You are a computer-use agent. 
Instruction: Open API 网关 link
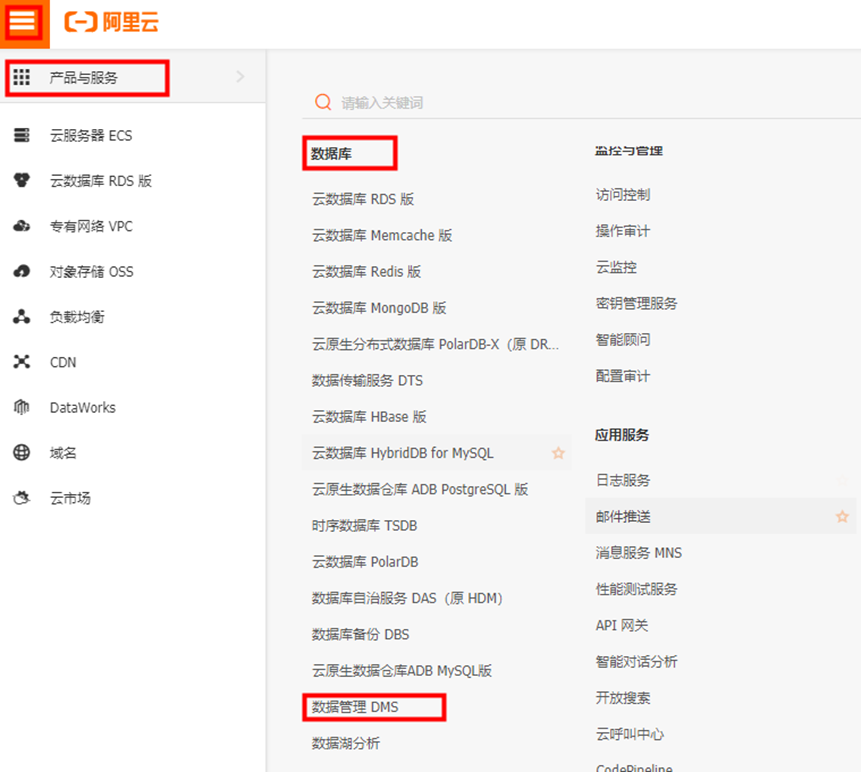tap(622, 625)
